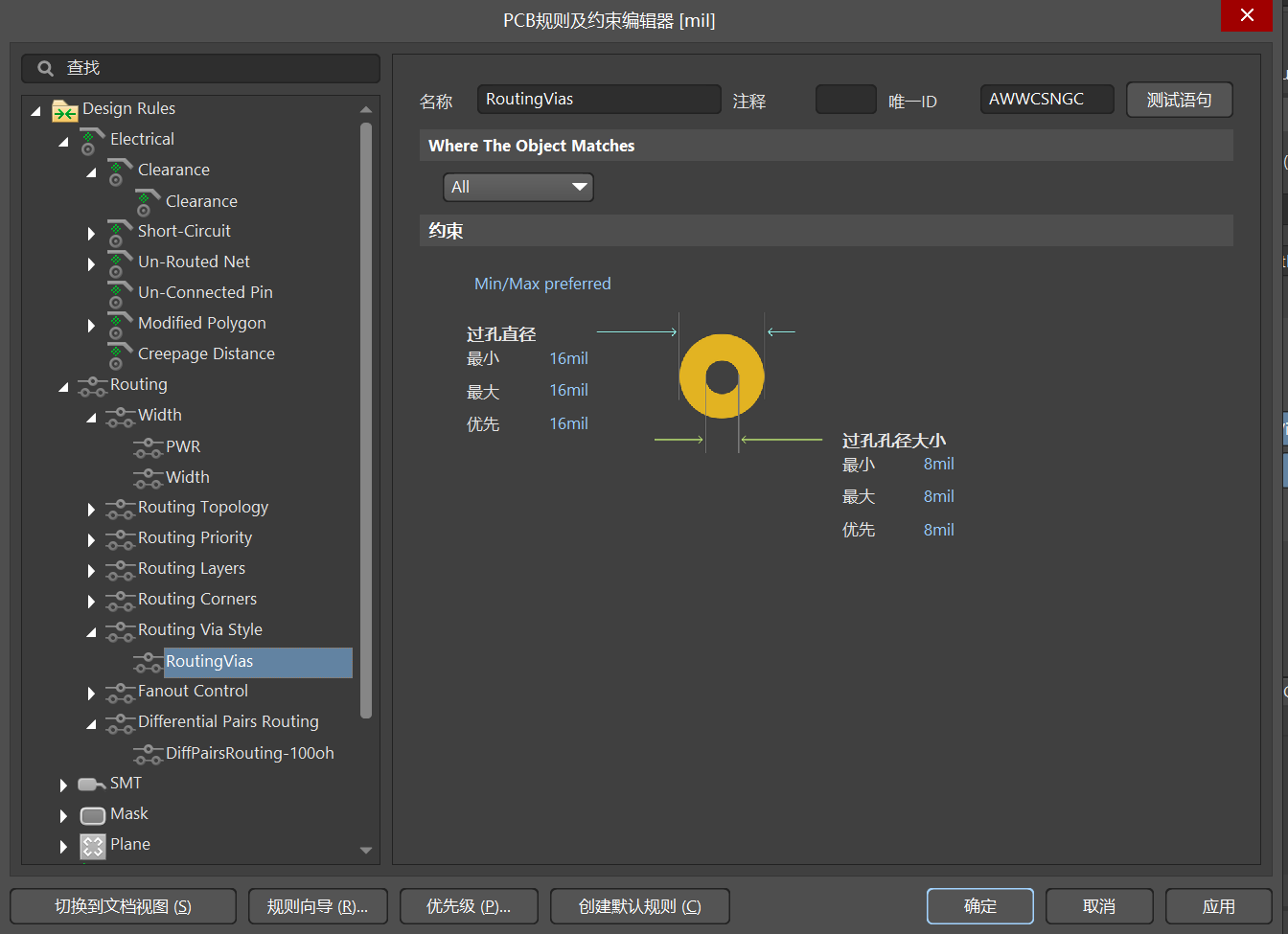Edit the via hole size 最小 value
Image resolution: width=1288 pixels, height=934 pixels.
pos(939,464)
